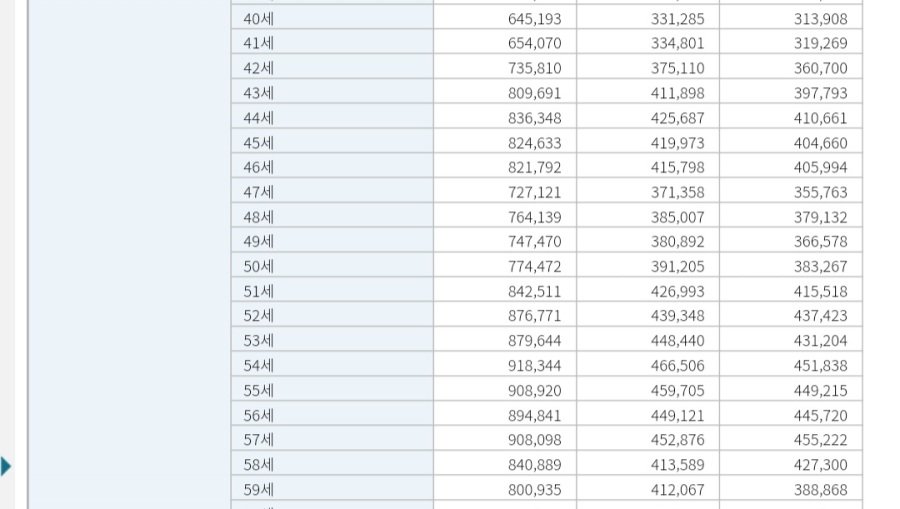
Task: Select the cell with value 836,348
Action: pos(534,118)
